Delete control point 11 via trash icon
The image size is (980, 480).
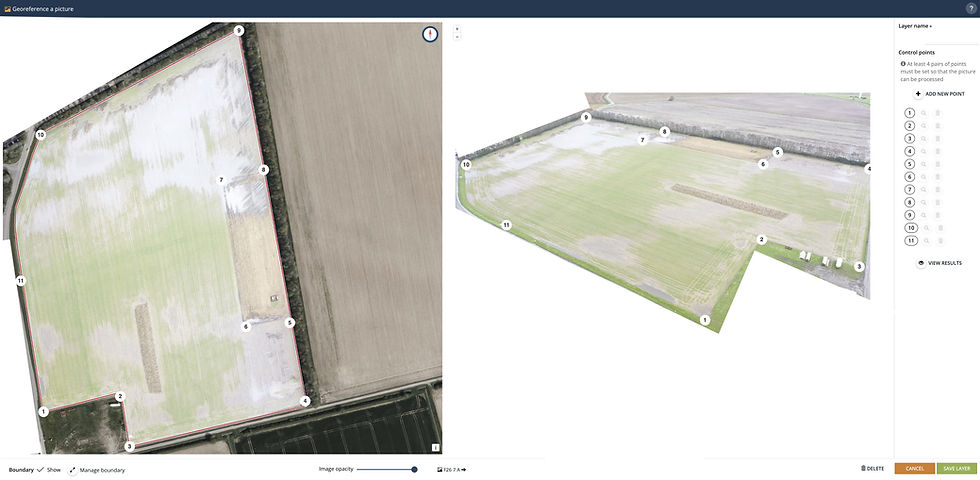point(941,241)
